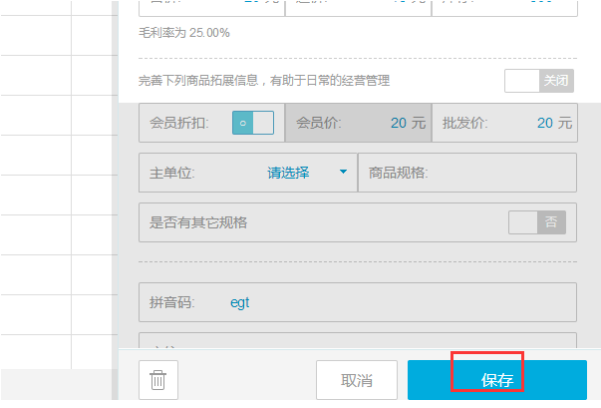Toggle the 会员折扣 member discount switch
Screen dimensions: 601x408
click(253, 123)
